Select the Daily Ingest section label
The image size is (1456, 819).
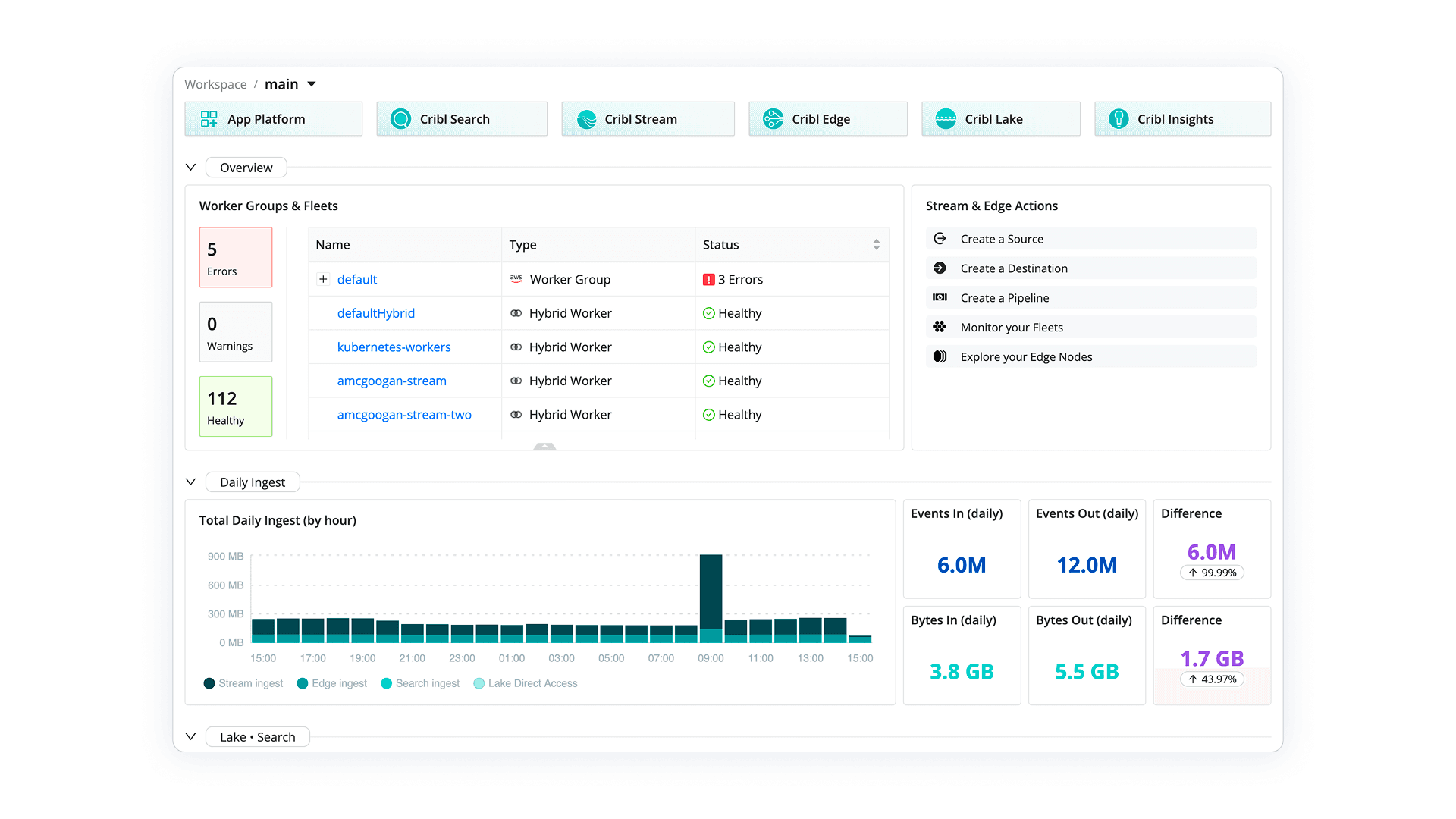(x=253, y=482)
